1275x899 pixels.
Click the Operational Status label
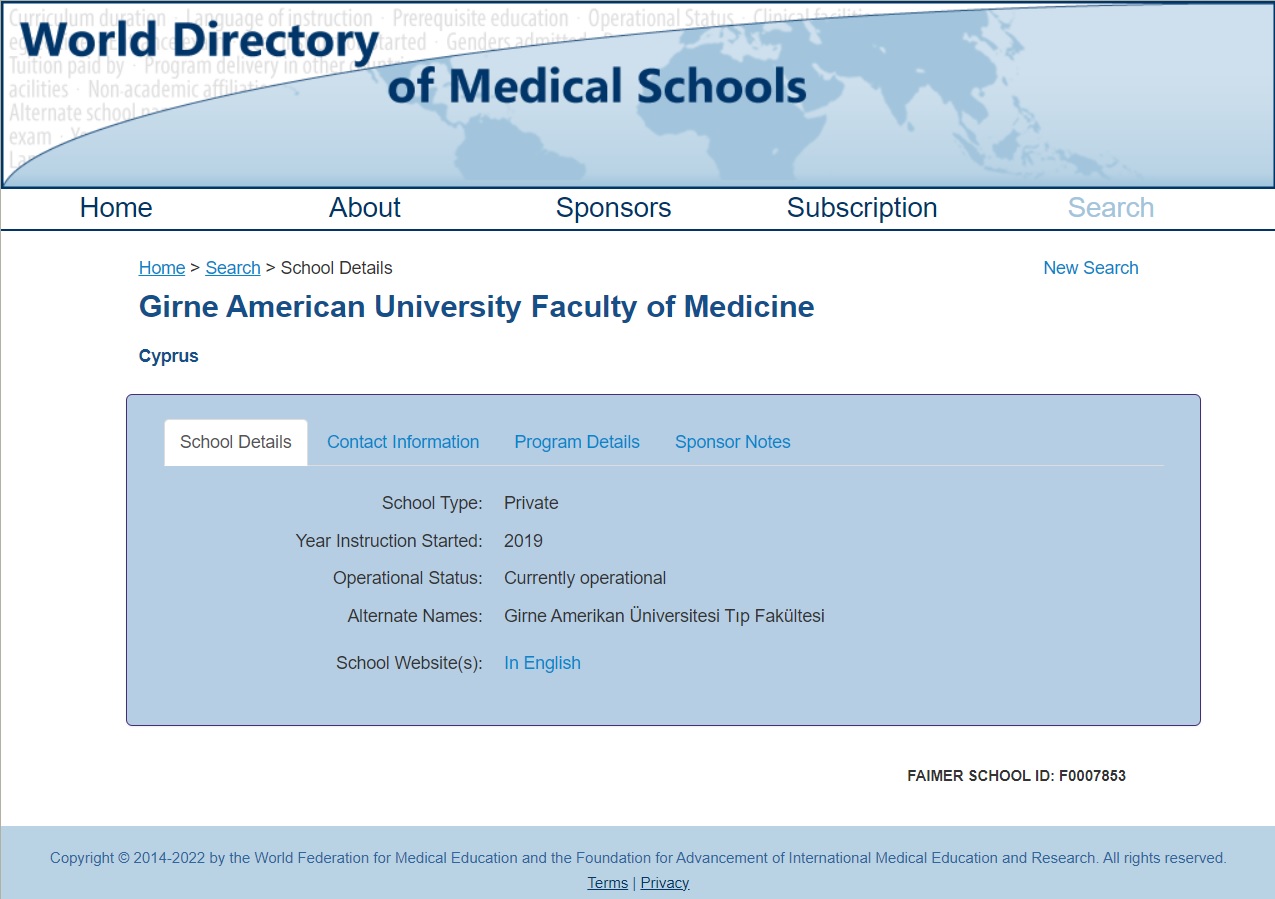click(x=408, y=578)
